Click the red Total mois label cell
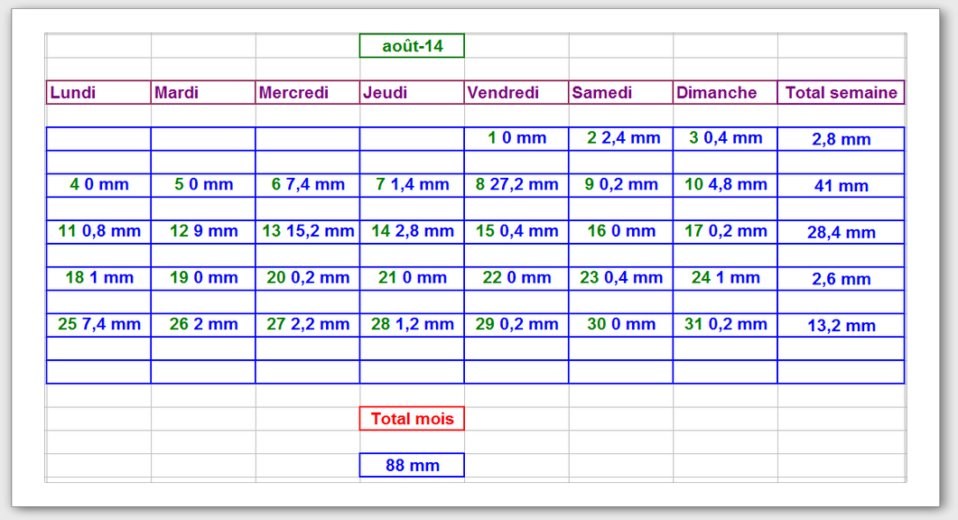958x520 pixels. pyautogui.click(x=412, y=419)
